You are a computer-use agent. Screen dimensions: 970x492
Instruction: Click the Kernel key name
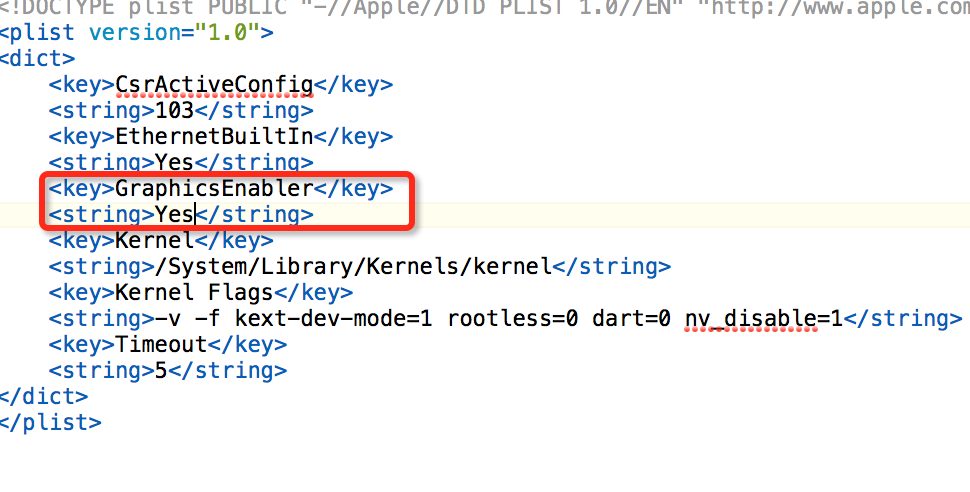[x=155, y=240]
